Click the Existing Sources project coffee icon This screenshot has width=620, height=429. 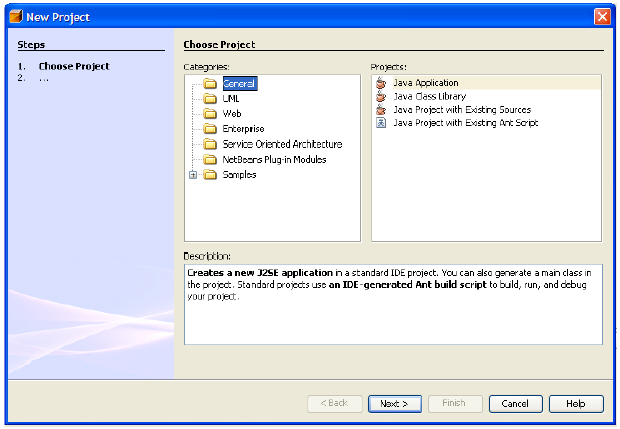(381, 110)
